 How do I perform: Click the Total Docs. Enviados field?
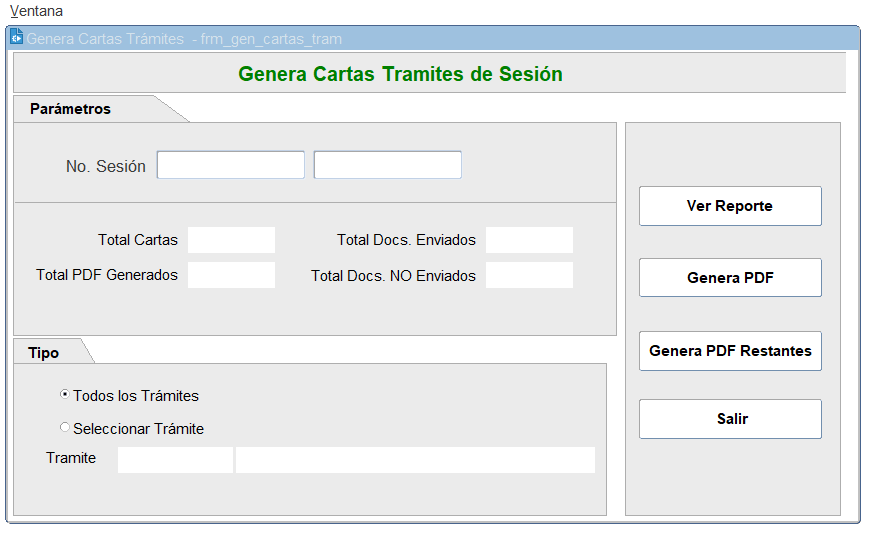pyautogui.click(x=529, y=240)
